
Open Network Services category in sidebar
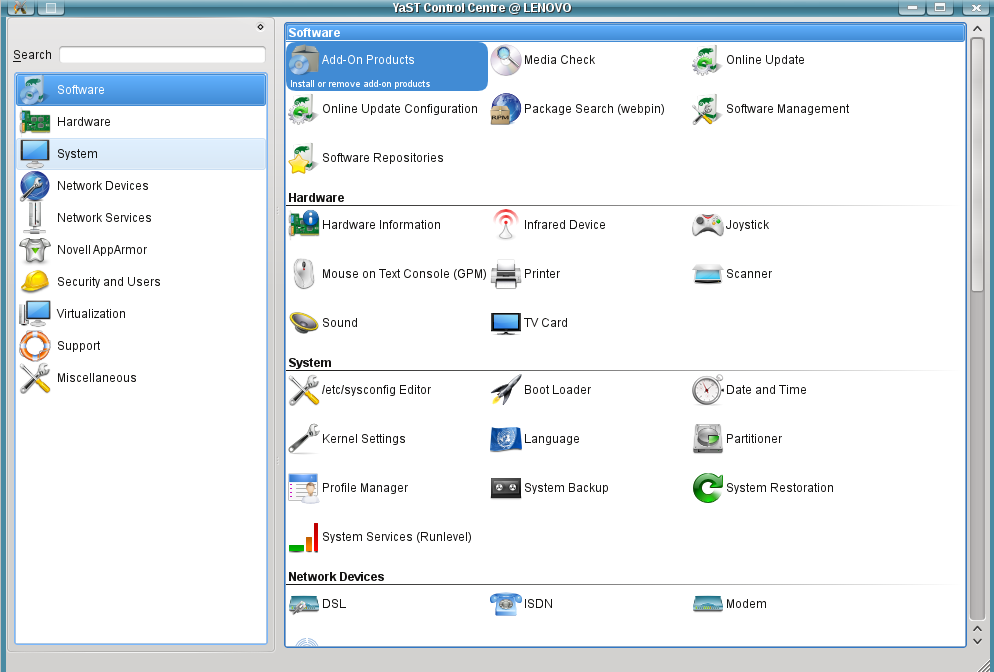click(141, 217)
